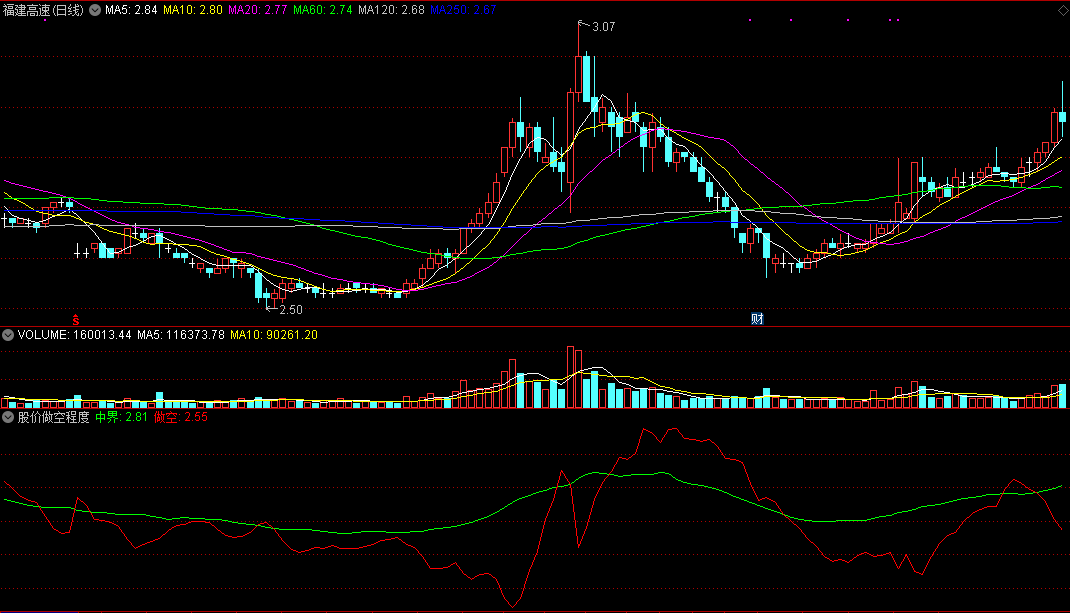Open the 财 financial event marker
The width and height of the screenshot is (1070, 613).
click(x=757, y=319)
